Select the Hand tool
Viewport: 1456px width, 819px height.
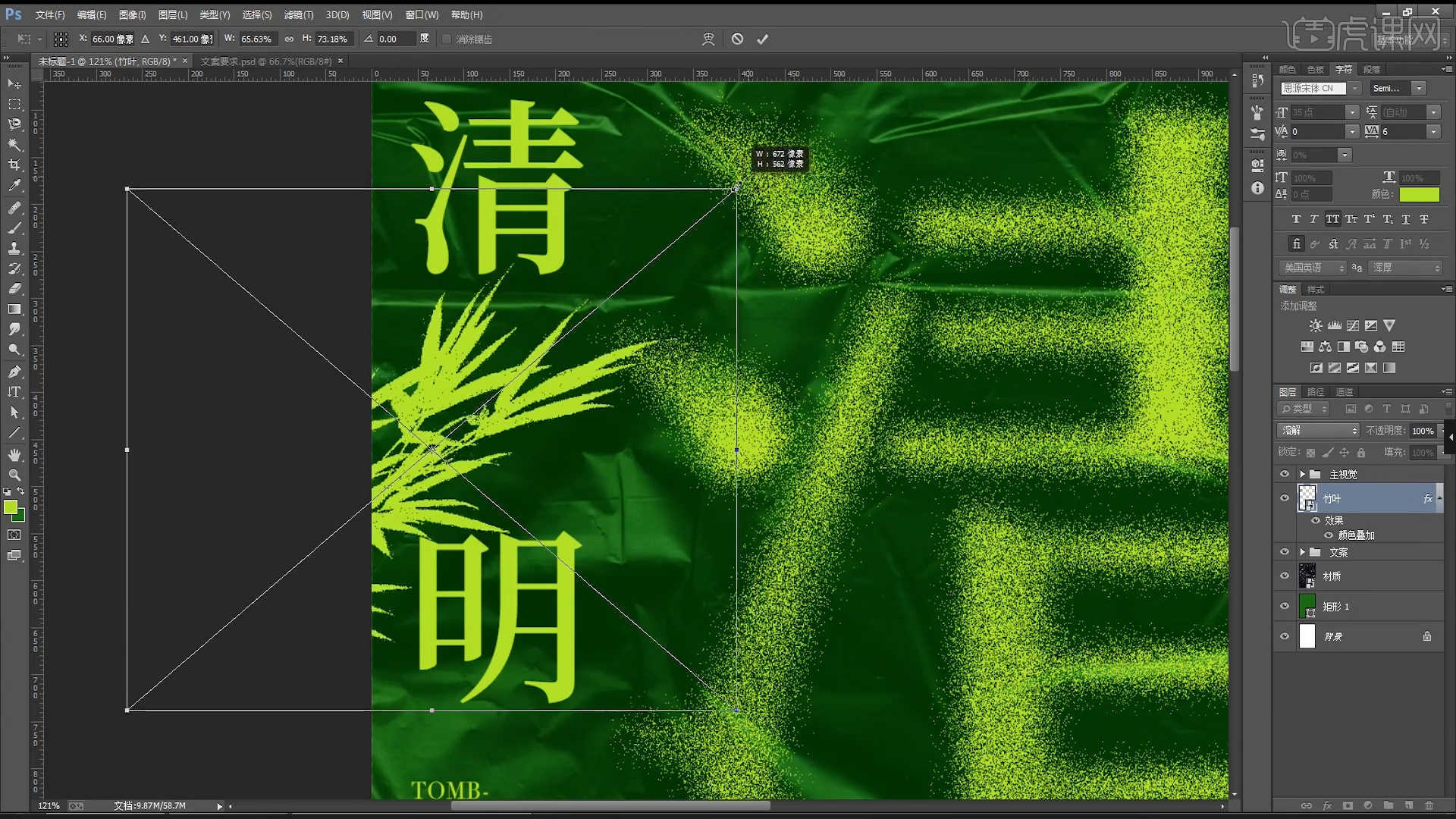click(14, 454)
